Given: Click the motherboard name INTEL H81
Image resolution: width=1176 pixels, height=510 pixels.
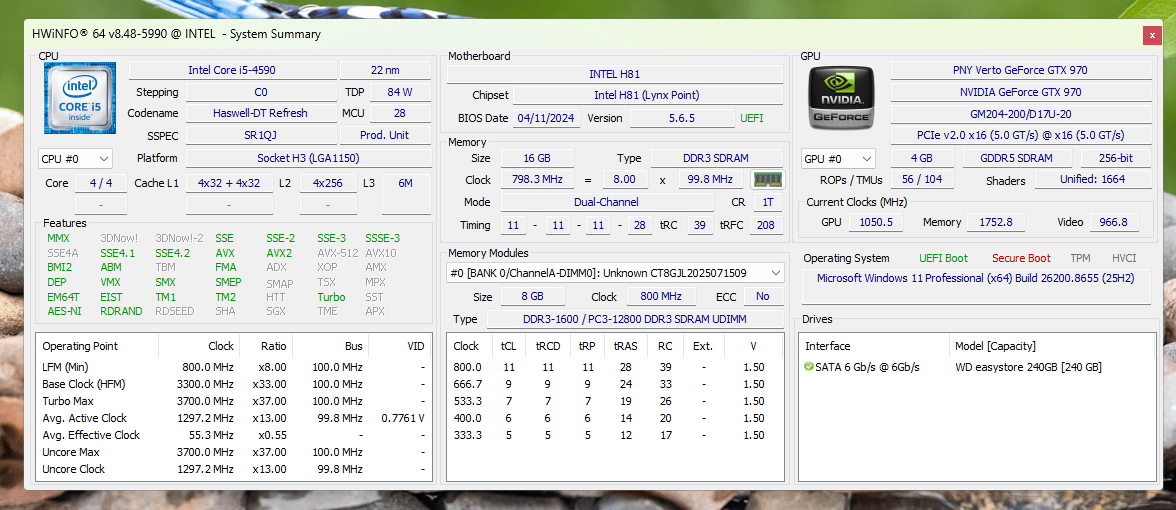Looking at the screenshot, I should (x=614, y=74).
